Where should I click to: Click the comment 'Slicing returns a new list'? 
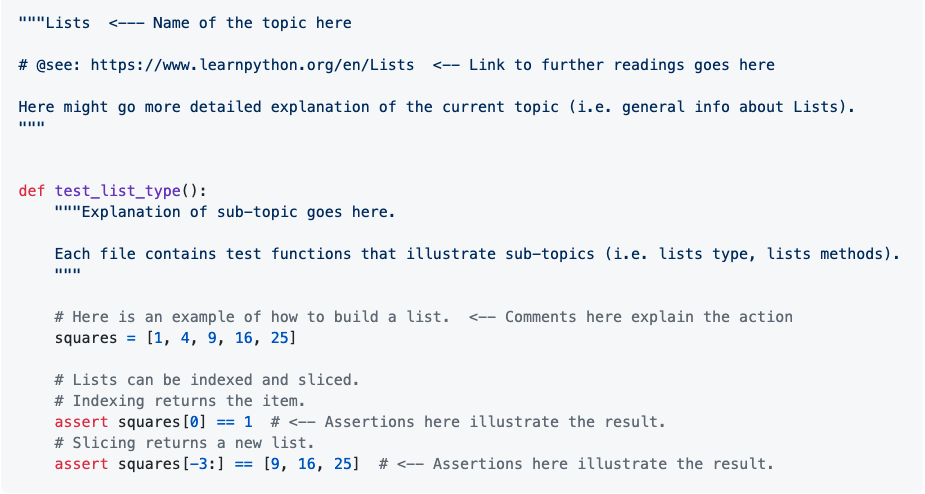185,443
